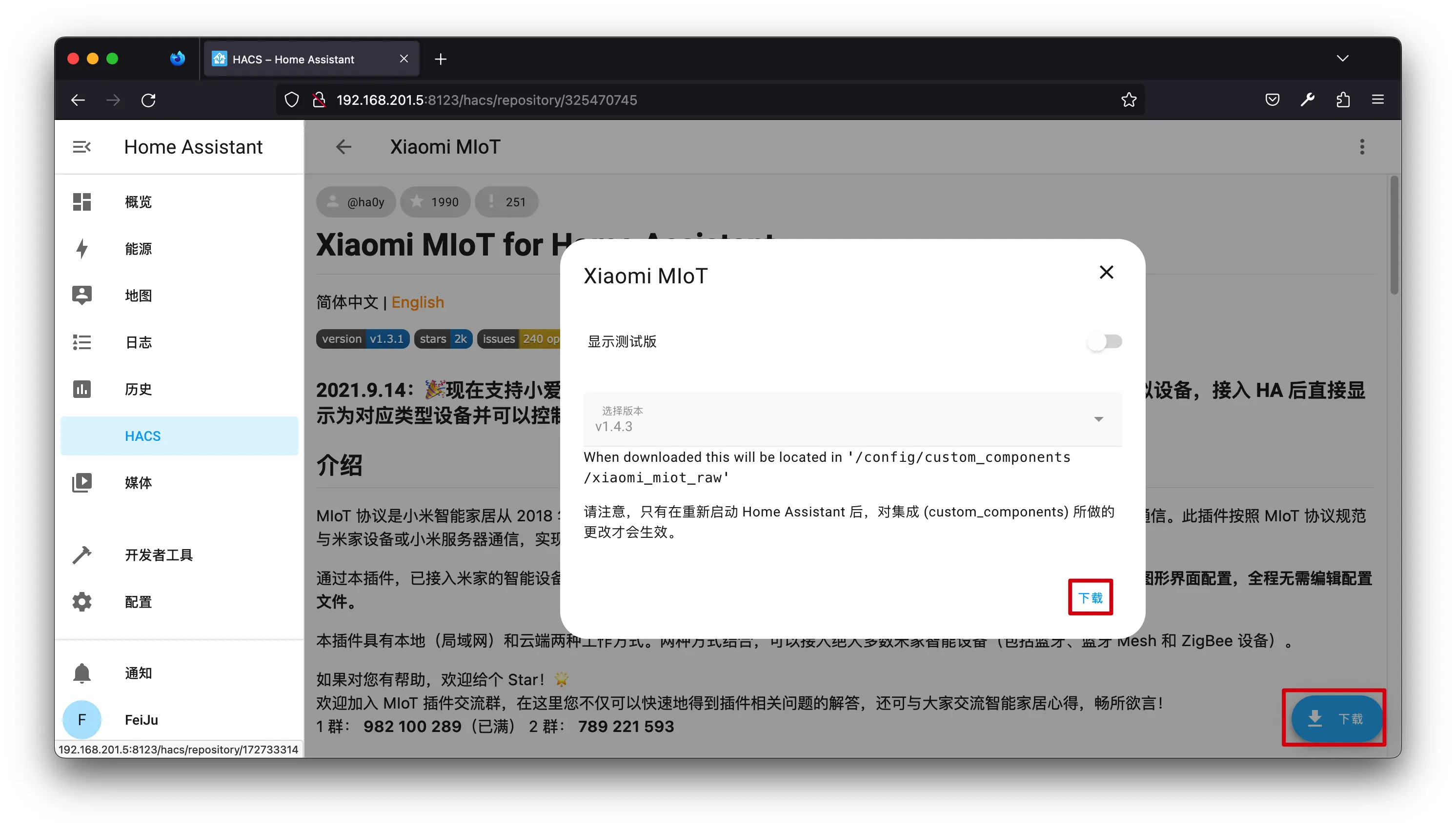Open 开发者工具 hammer icon

pyautogui.click(x=81, y=554)
